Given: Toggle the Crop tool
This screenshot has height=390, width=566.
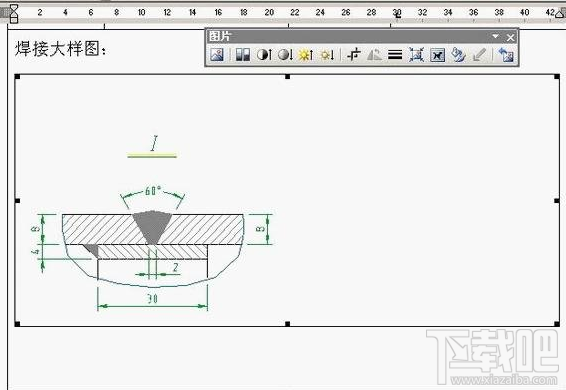Looking at the screenshot, I should [x=353, y=55].
